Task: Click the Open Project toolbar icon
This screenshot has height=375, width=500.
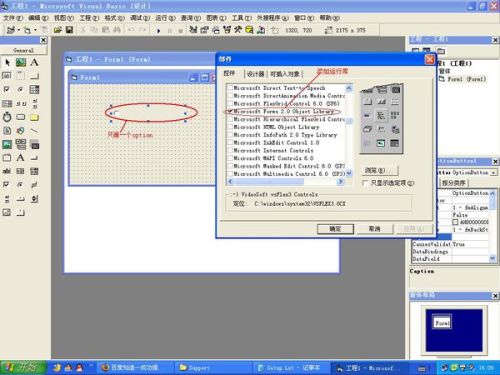Action: point(58,30)
